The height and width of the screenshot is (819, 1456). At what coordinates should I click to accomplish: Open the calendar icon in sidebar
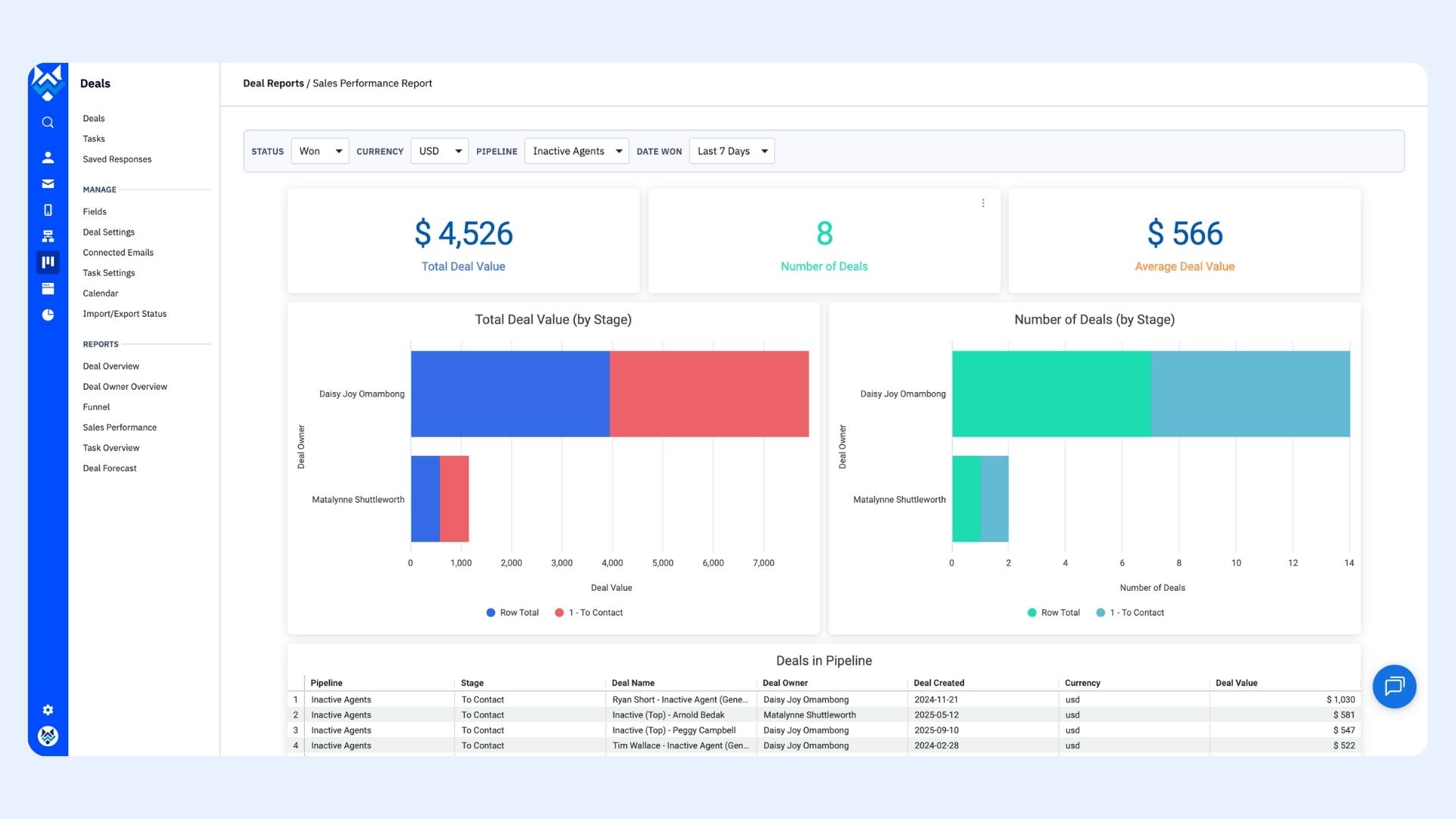(47, 288)
